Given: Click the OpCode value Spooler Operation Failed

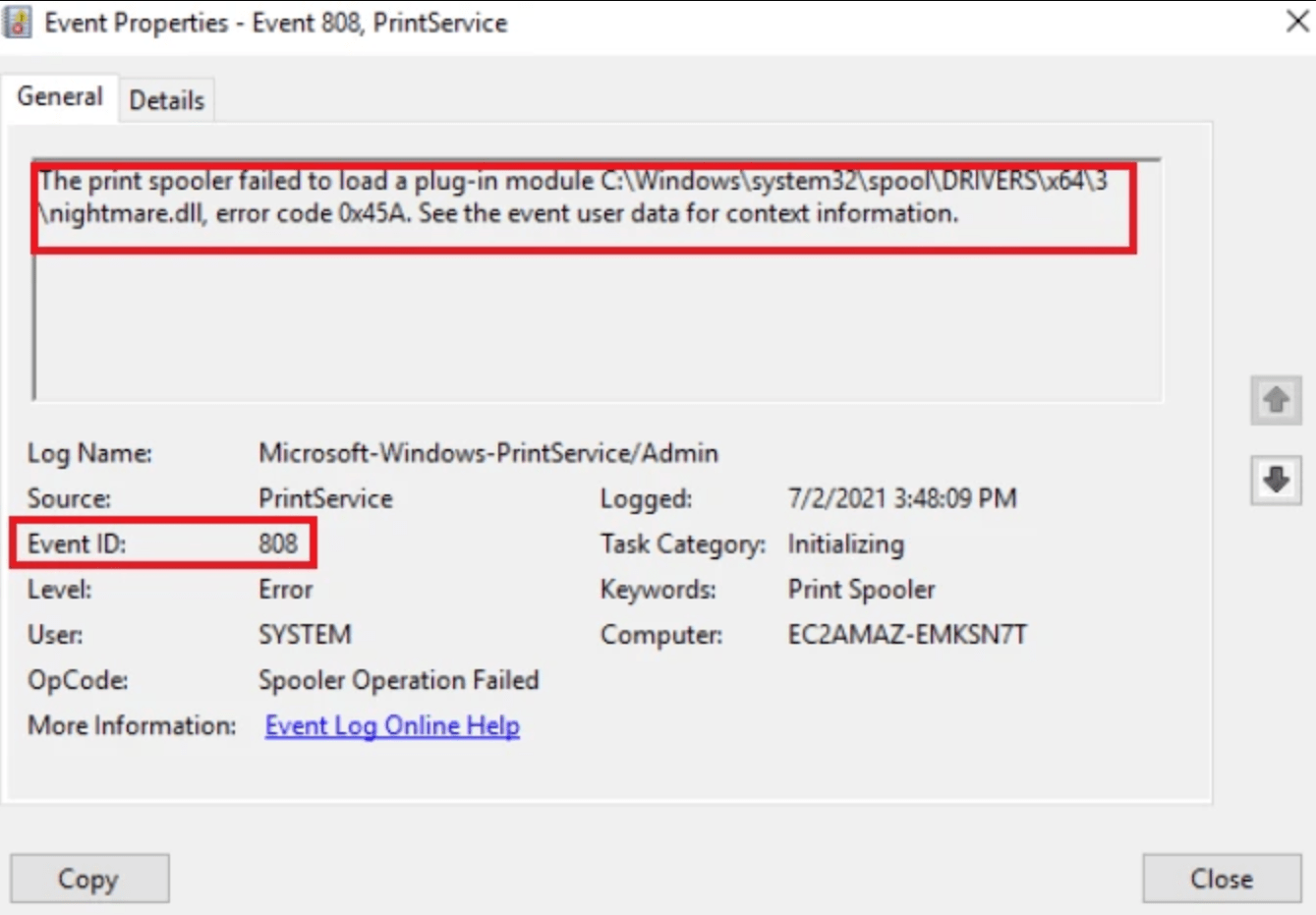Looking at the screenshot, I should click(x=398, y=680).
